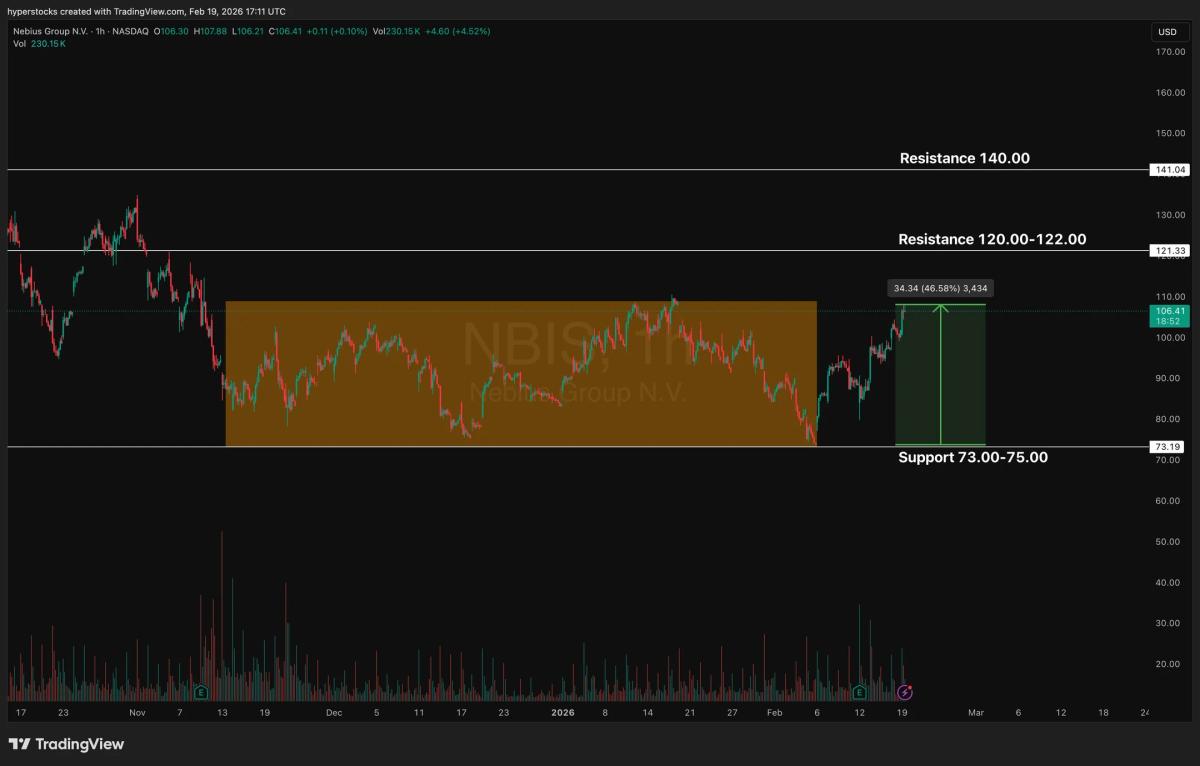Select the Nebius Group N.V. symbol title
Image resolution: width=1200 pixels, height=766 pixels.
tap(50, 31)
